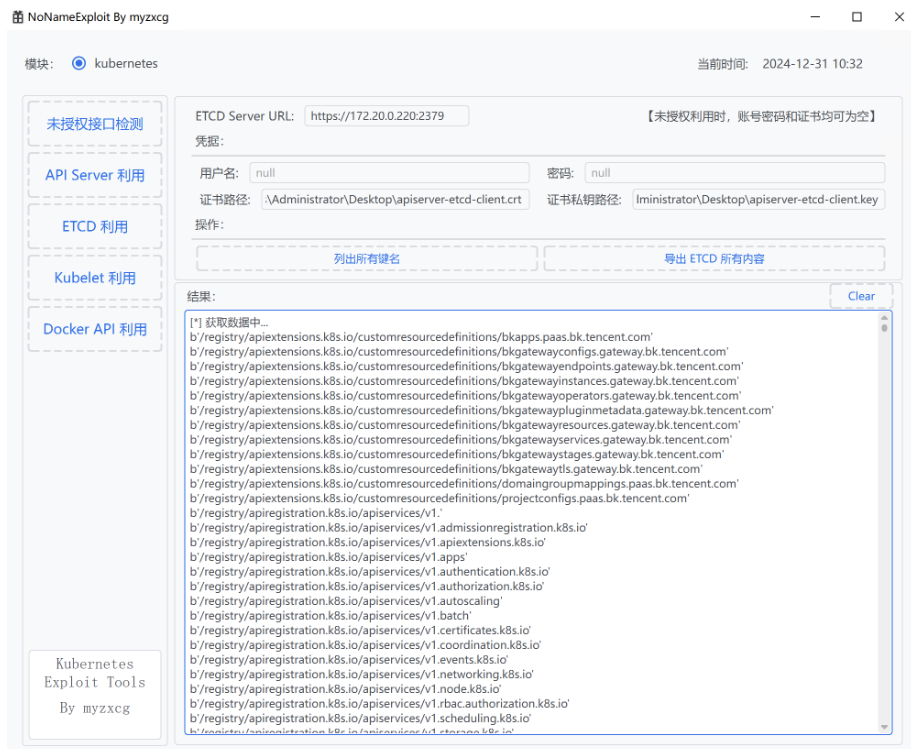Click the 当前时间 2024-12-31 10:32 value

click(812, 64)
